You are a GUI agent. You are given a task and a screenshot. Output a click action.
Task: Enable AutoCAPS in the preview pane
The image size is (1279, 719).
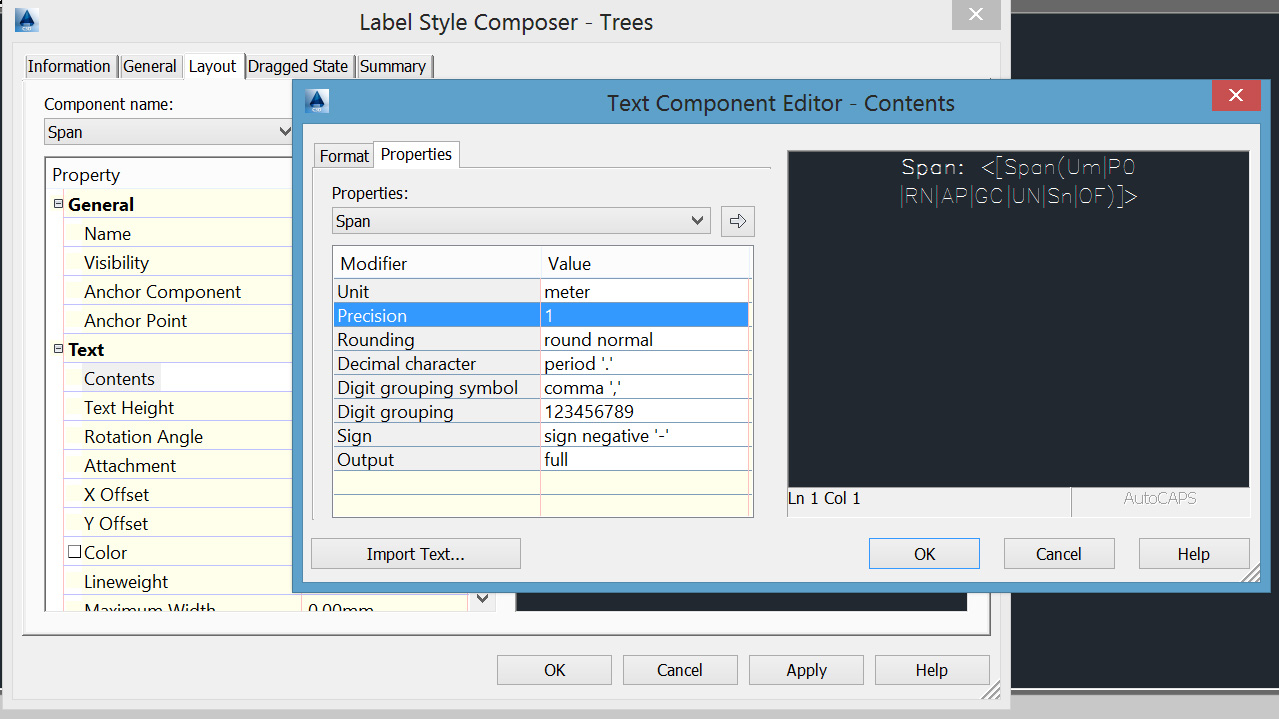coord(1160,498)
